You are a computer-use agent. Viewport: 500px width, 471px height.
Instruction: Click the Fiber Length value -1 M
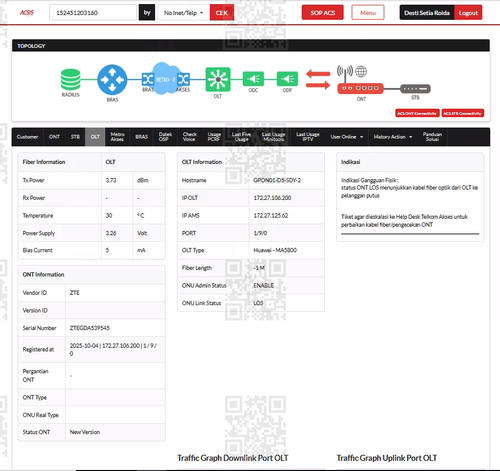click(x=259, y=268)
